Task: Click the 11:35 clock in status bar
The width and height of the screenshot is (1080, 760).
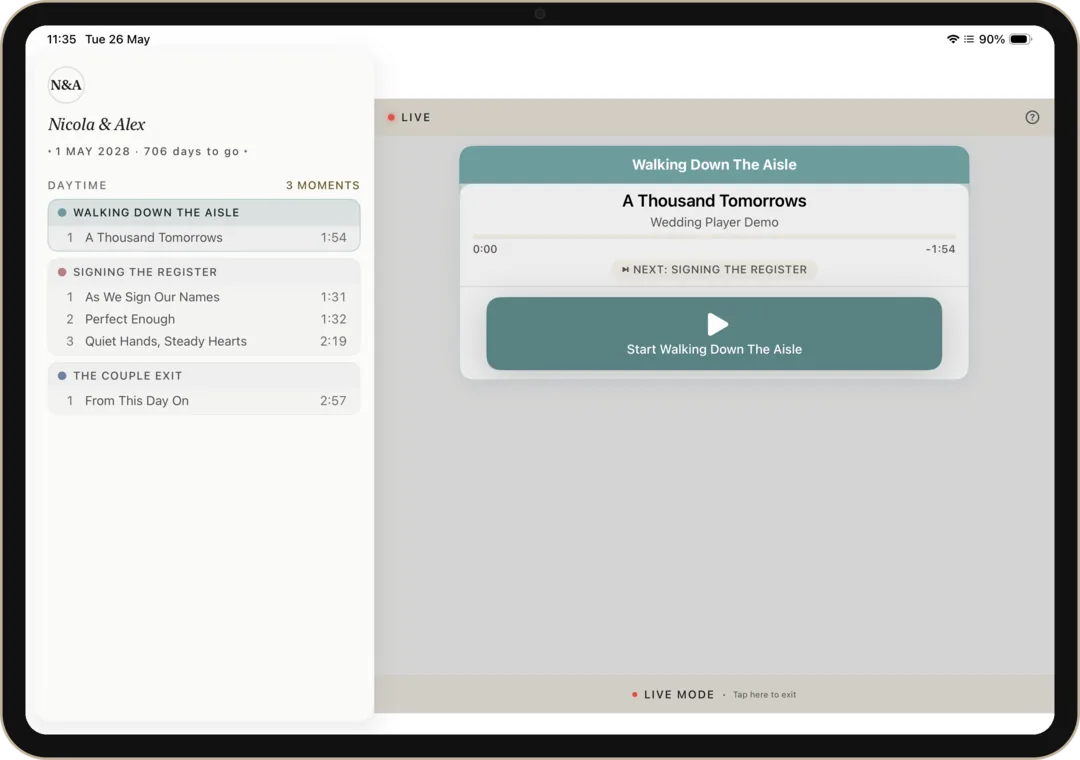Action: 61,39
